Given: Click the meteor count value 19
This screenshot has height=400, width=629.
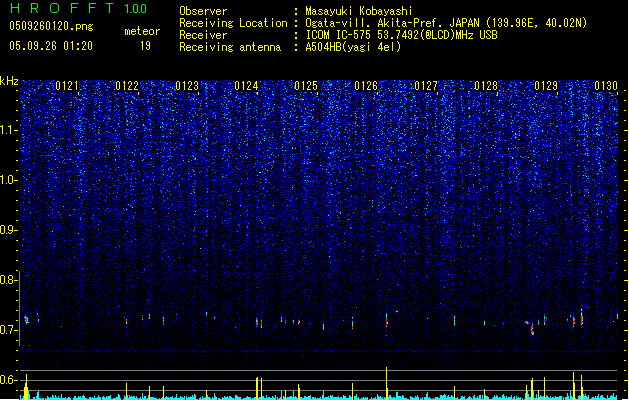Looking at the screenshot, I should click(x=145, y=46).
